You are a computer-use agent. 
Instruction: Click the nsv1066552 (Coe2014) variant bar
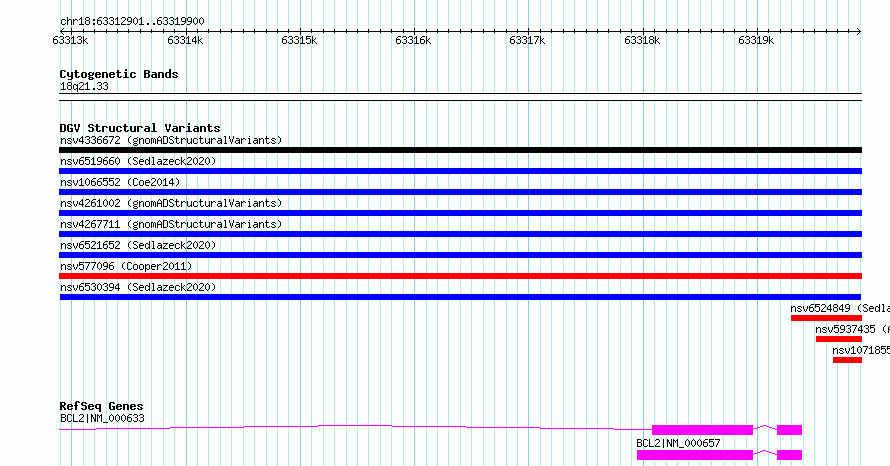coord(460,192)
